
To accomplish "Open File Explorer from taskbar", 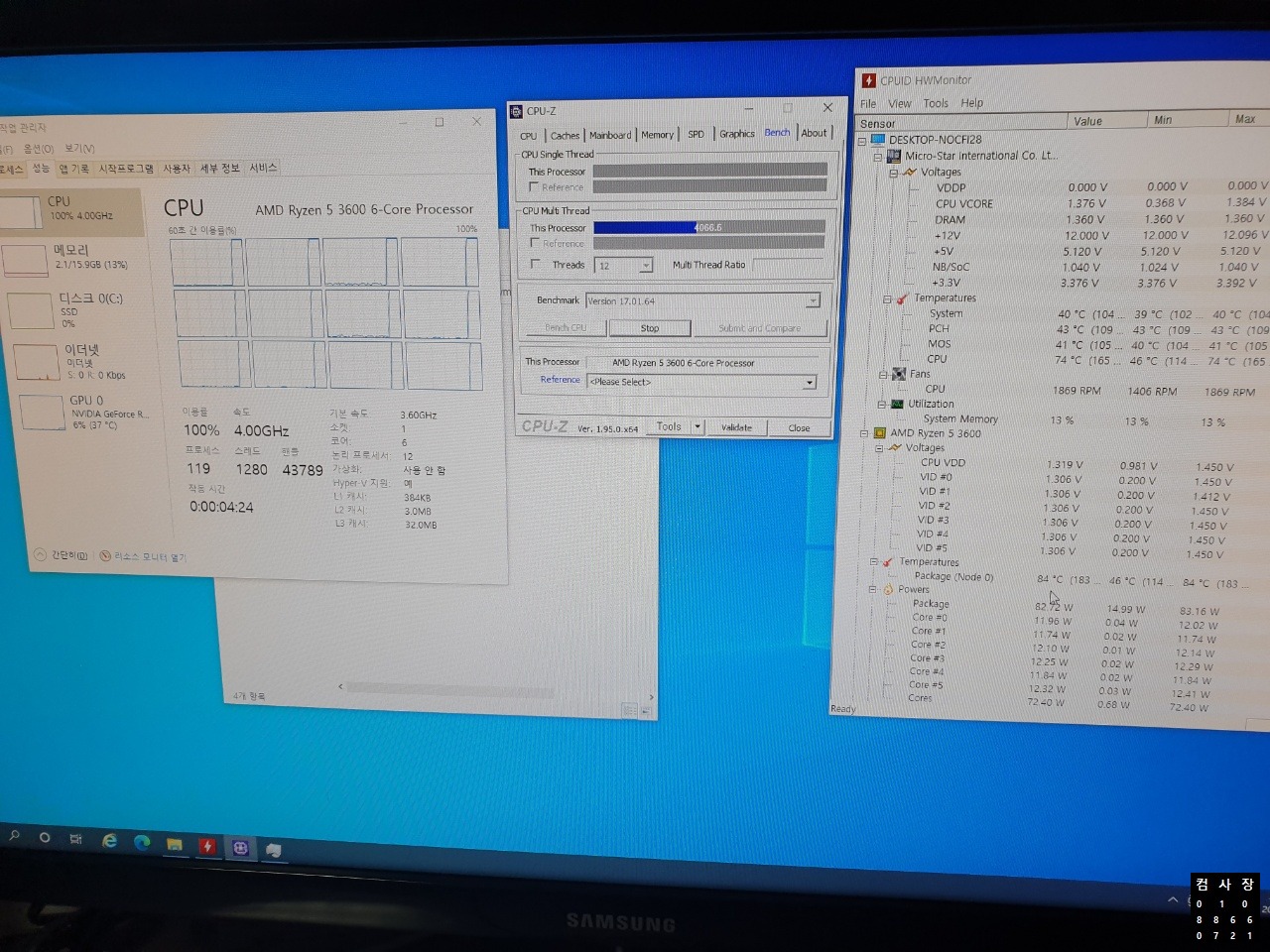I will (x=175, y=844).
